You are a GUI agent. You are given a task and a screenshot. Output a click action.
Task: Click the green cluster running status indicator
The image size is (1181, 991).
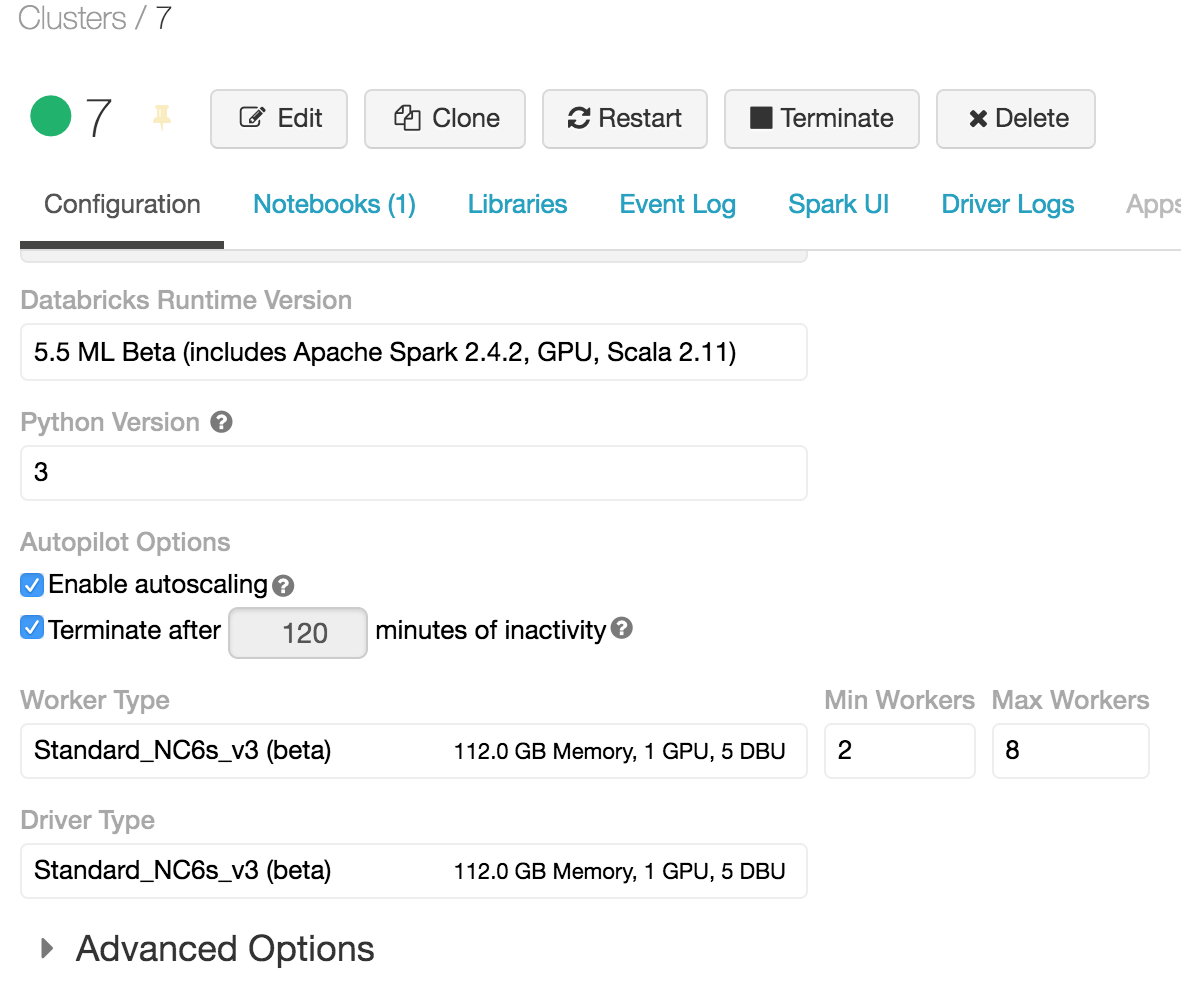click(50, 117)
